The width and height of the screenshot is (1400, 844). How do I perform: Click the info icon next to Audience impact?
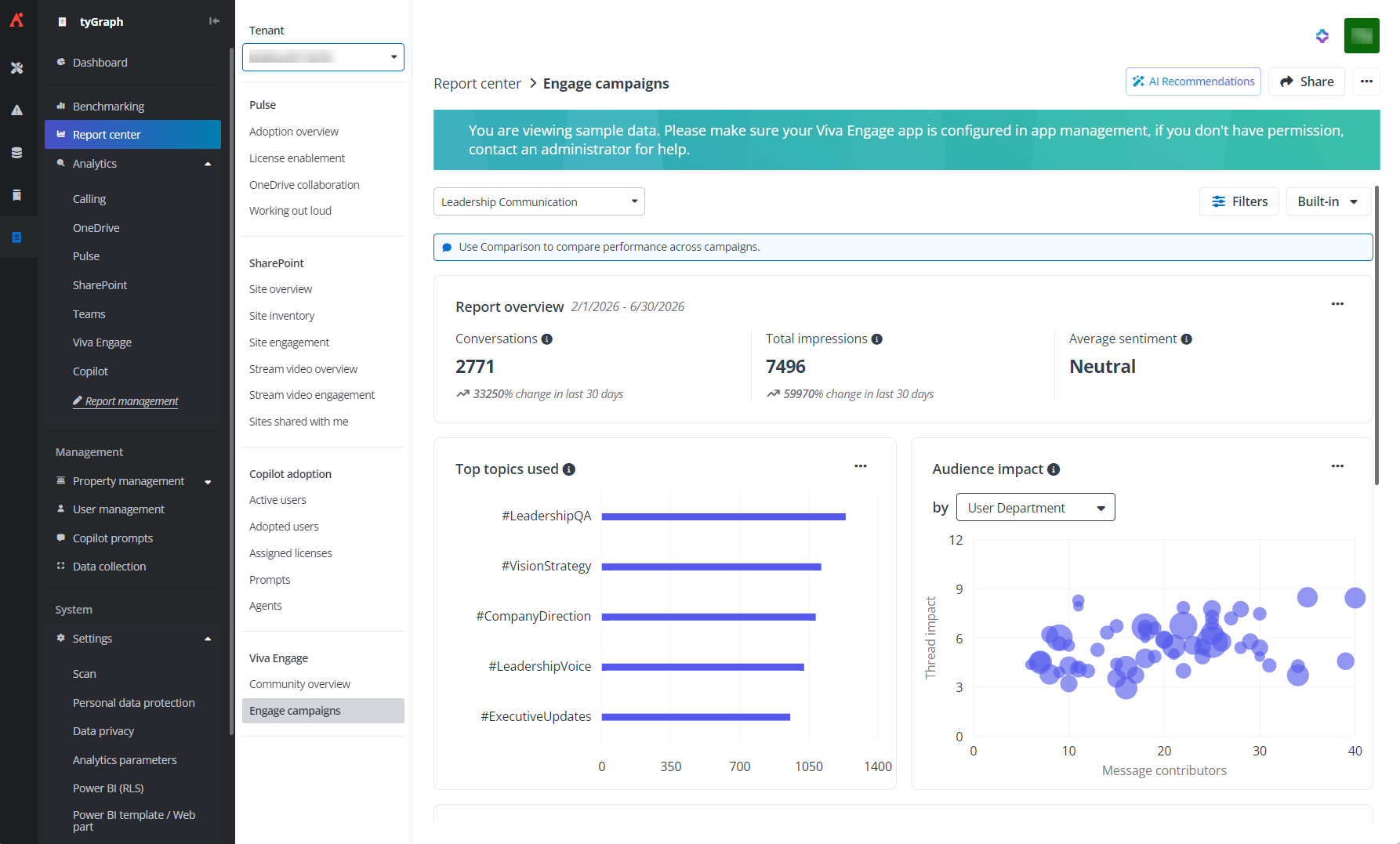point(1054,469)
